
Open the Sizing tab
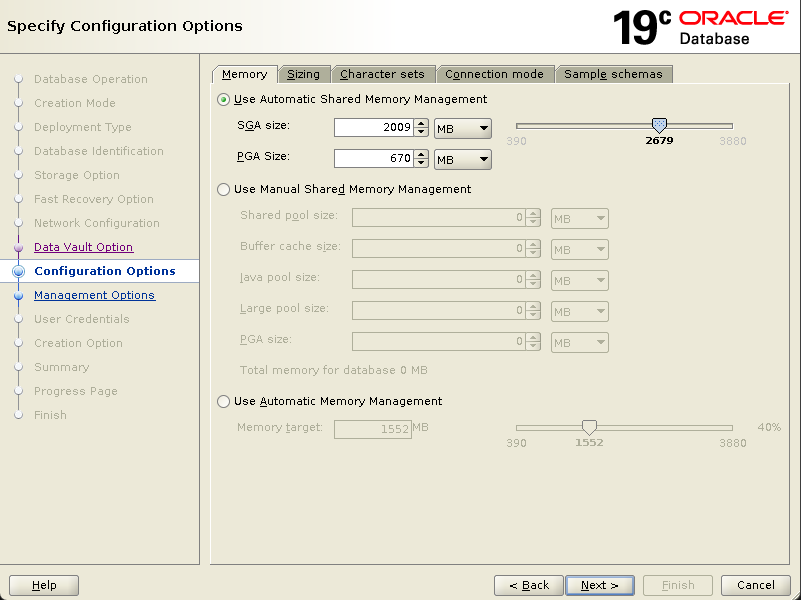[303, 75]
